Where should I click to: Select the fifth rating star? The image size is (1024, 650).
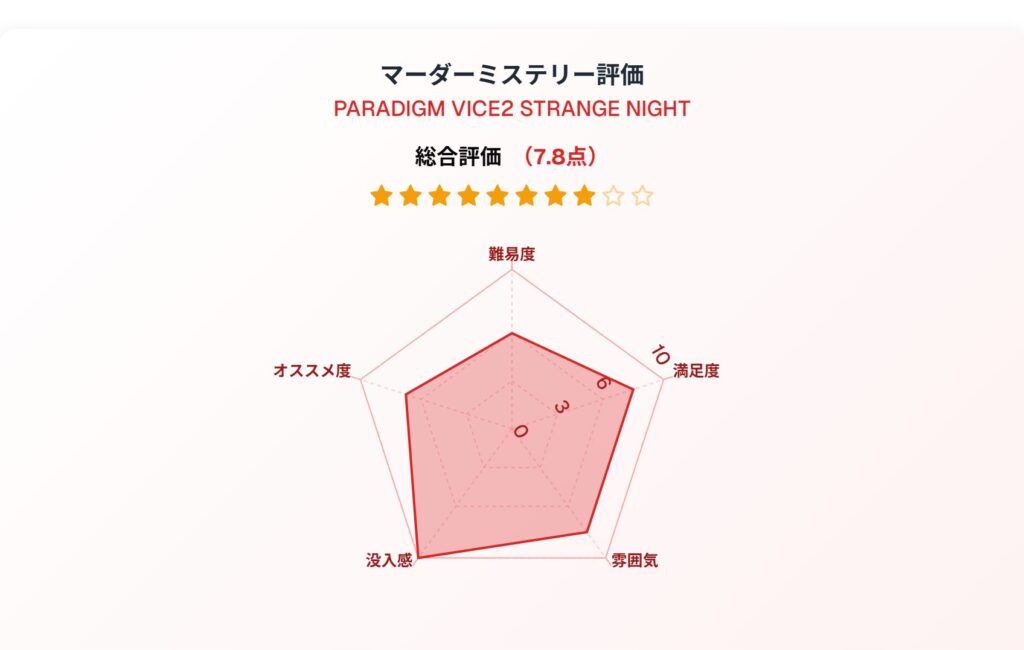pos(498,195)
